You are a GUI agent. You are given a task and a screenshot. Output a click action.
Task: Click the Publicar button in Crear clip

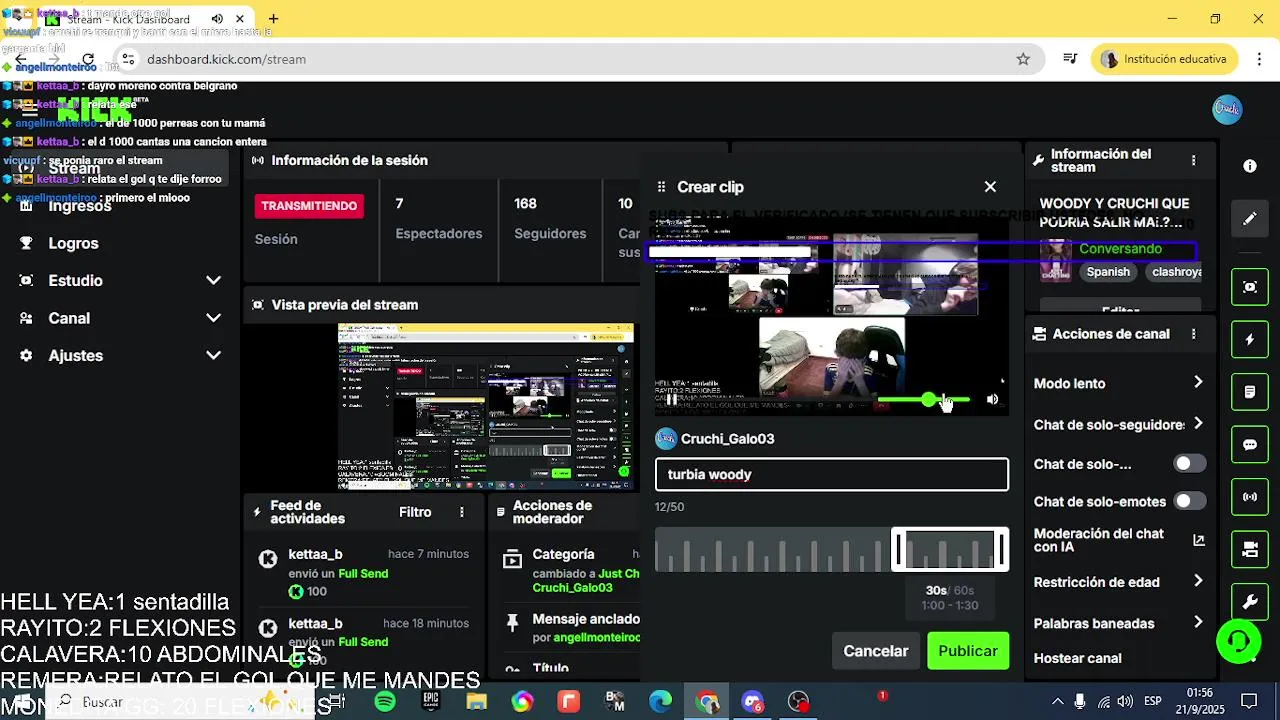pyautogui.click(x=968, y=651)
